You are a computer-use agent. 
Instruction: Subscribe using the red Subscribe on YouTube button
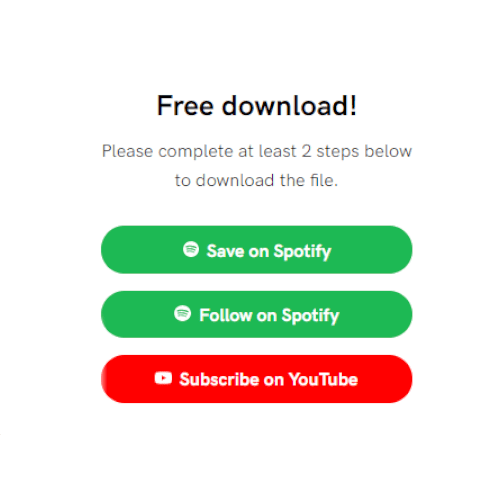tap(256, 379)
